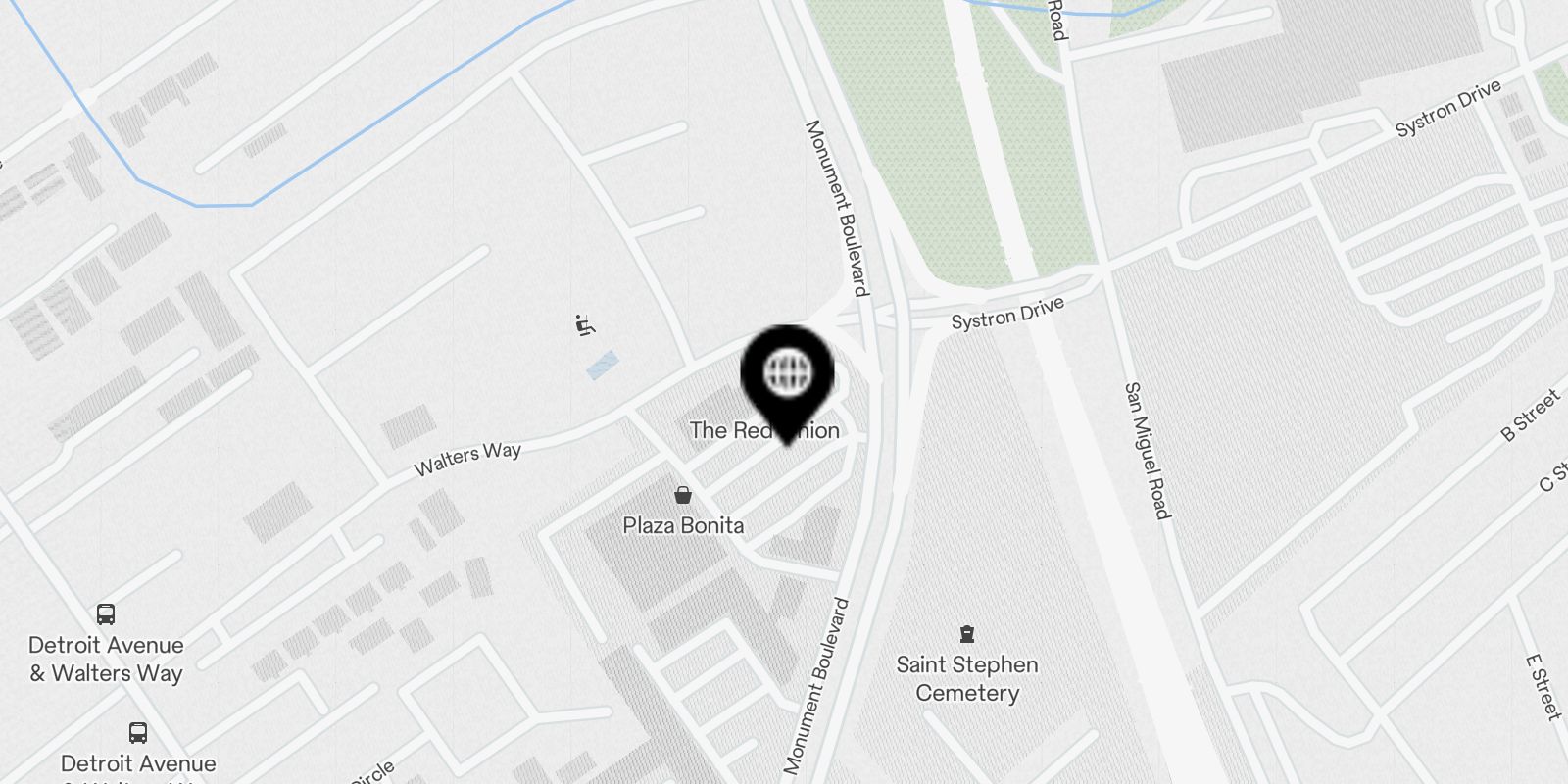Click the small blue pool shape
1568x784 pixels.
pos(603,366)
